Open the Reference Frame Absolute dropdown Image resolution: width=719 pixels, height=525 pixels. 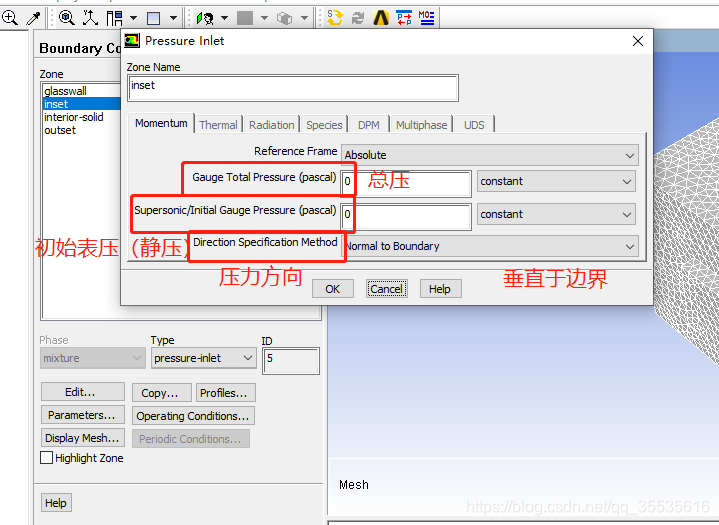click(490, 155)
